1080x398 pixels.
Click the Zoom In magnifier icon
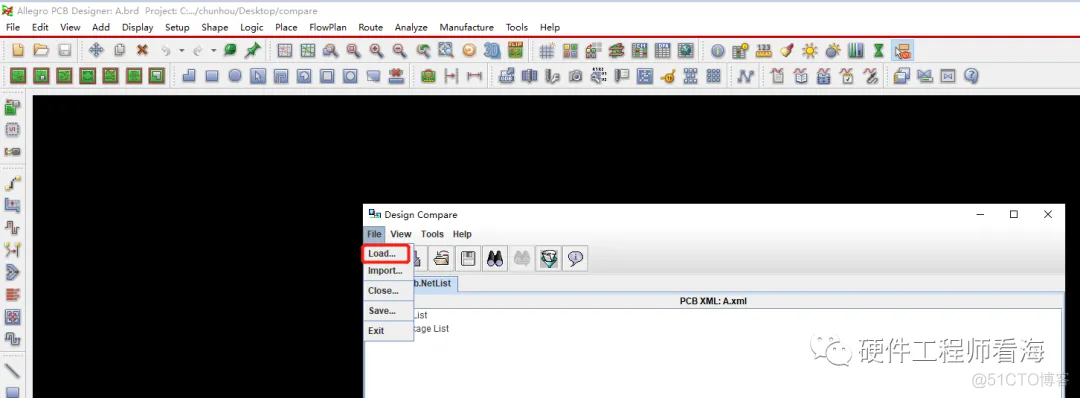(x=376, y=50)
